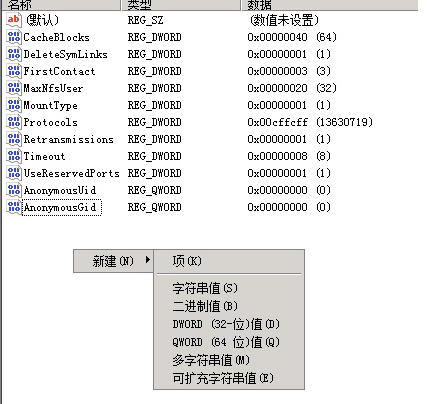
Task: Select the FirstContact registry value icon
Action: 14,71
